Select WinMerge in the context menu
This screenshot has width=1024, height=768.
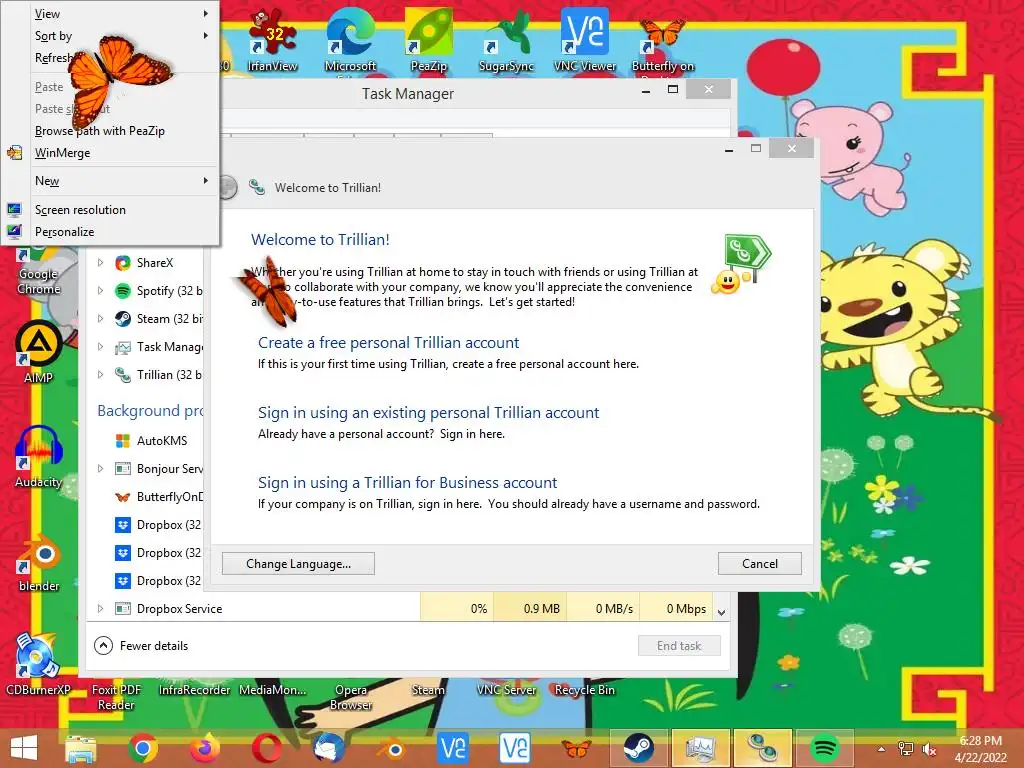click(x=110, y=153)
